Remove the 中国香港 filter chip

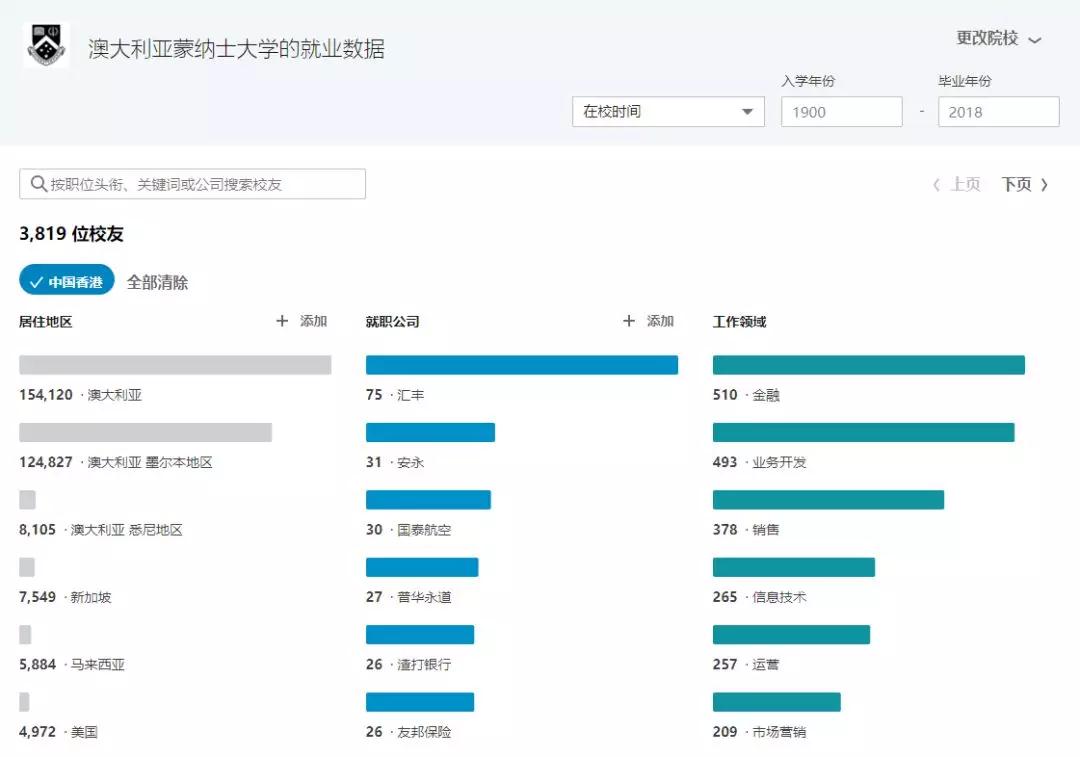point(67,282)
